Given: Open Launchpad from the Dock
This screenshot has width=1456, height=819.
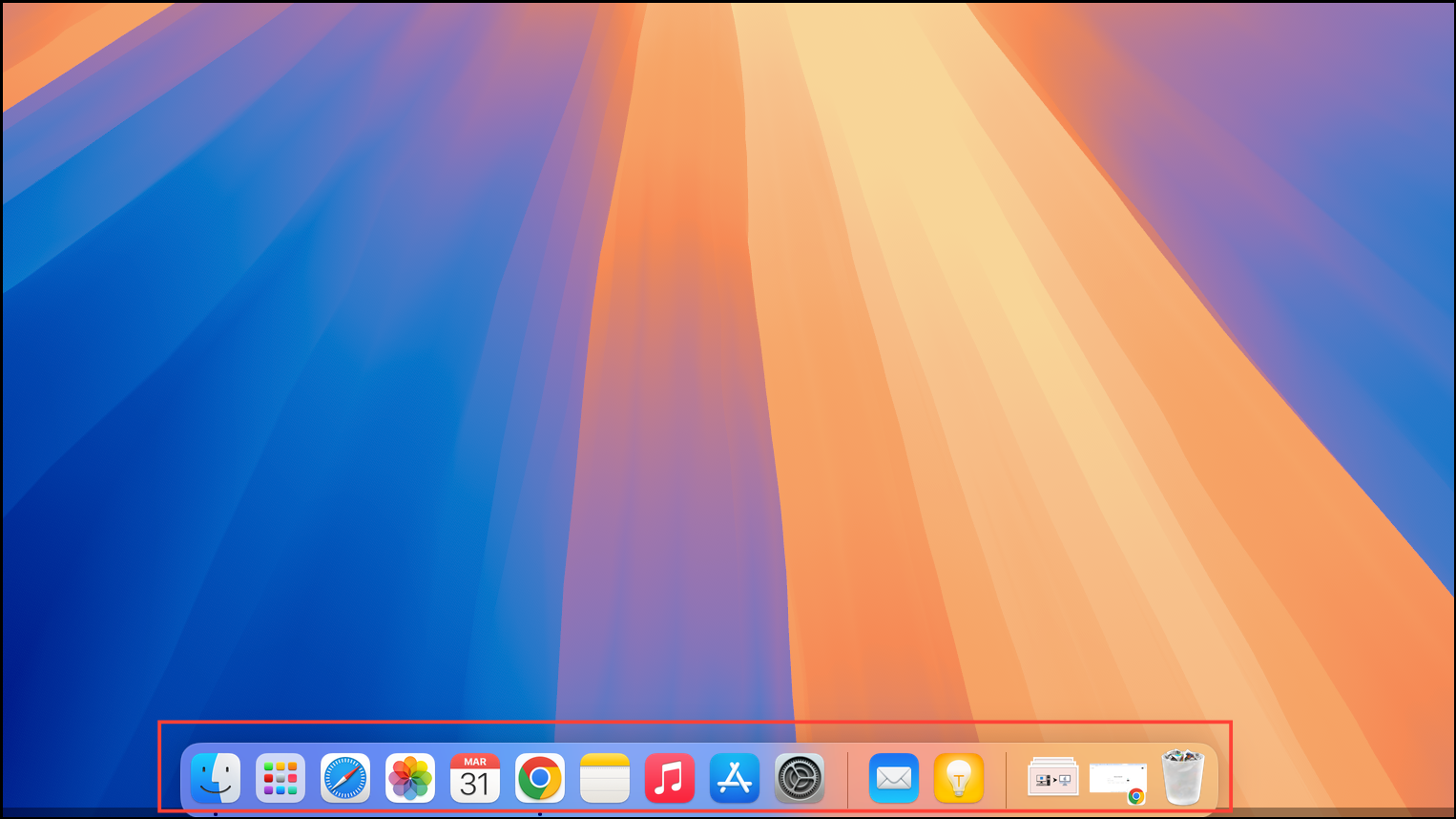Looking at the screenshot, I should click(281, 778).
